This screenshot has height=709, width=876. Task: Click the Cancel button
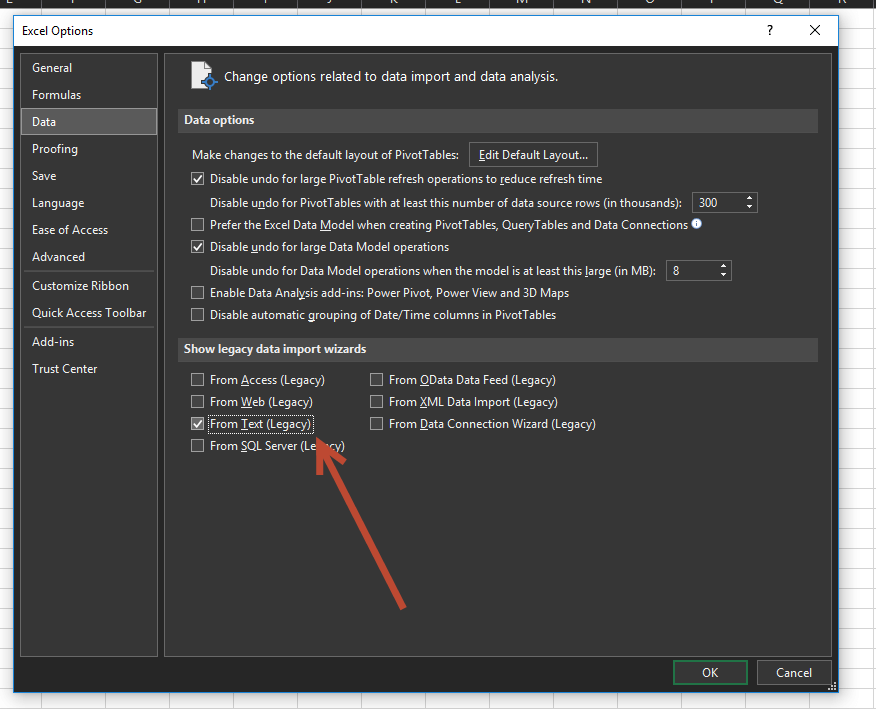pos(793,672)
